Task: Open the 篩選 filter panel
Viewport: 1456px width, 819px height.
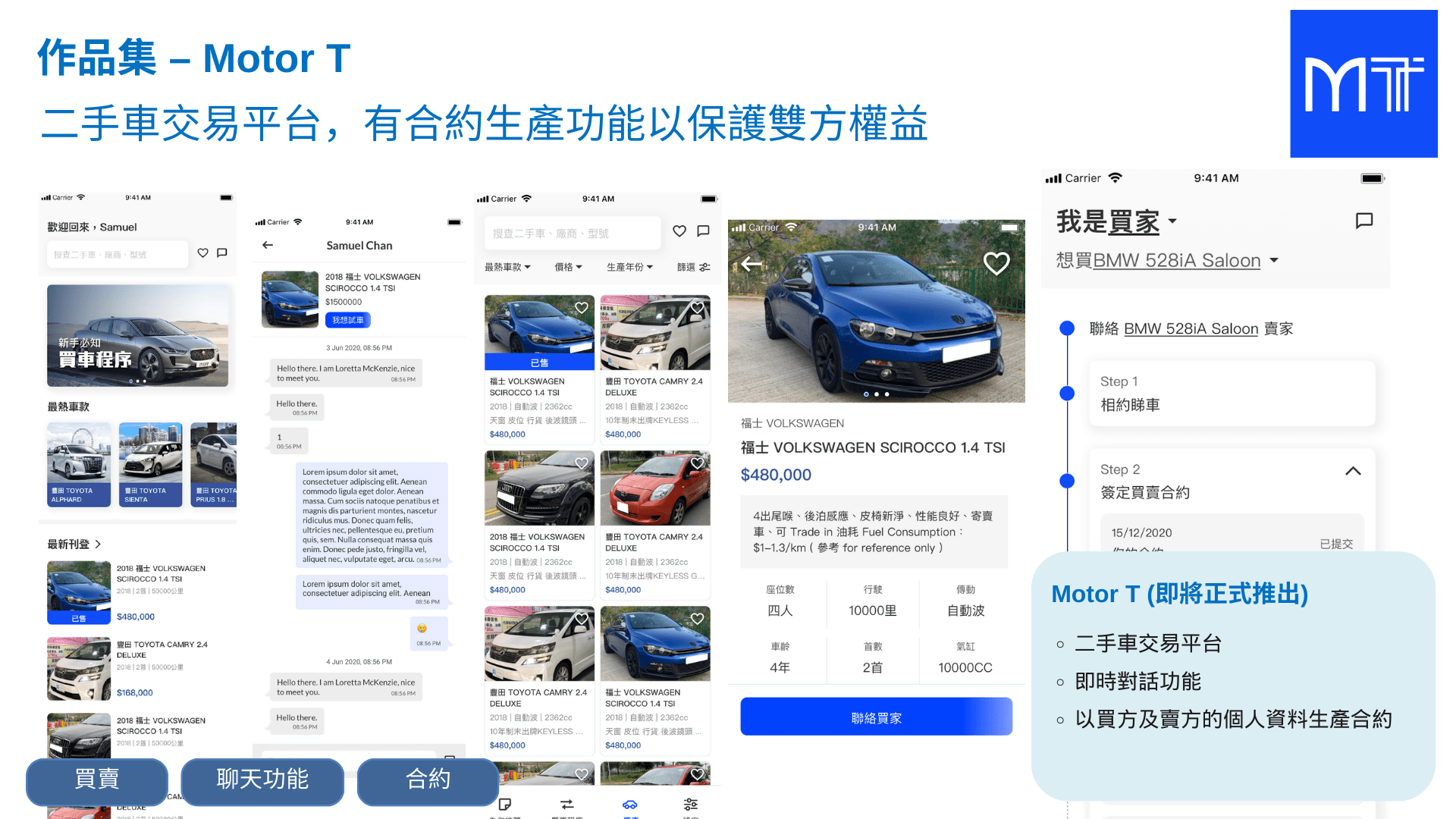Action: tap(692, 267)
